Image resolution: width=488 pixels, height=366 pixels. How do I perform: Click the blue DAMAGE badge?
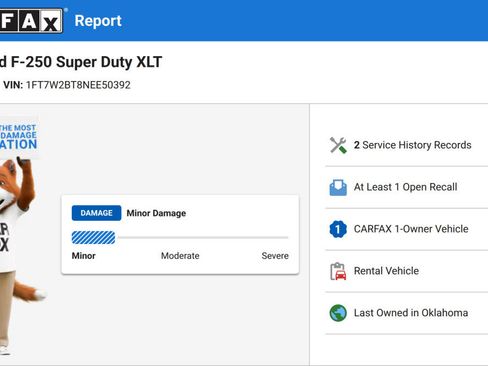[96, 213]
